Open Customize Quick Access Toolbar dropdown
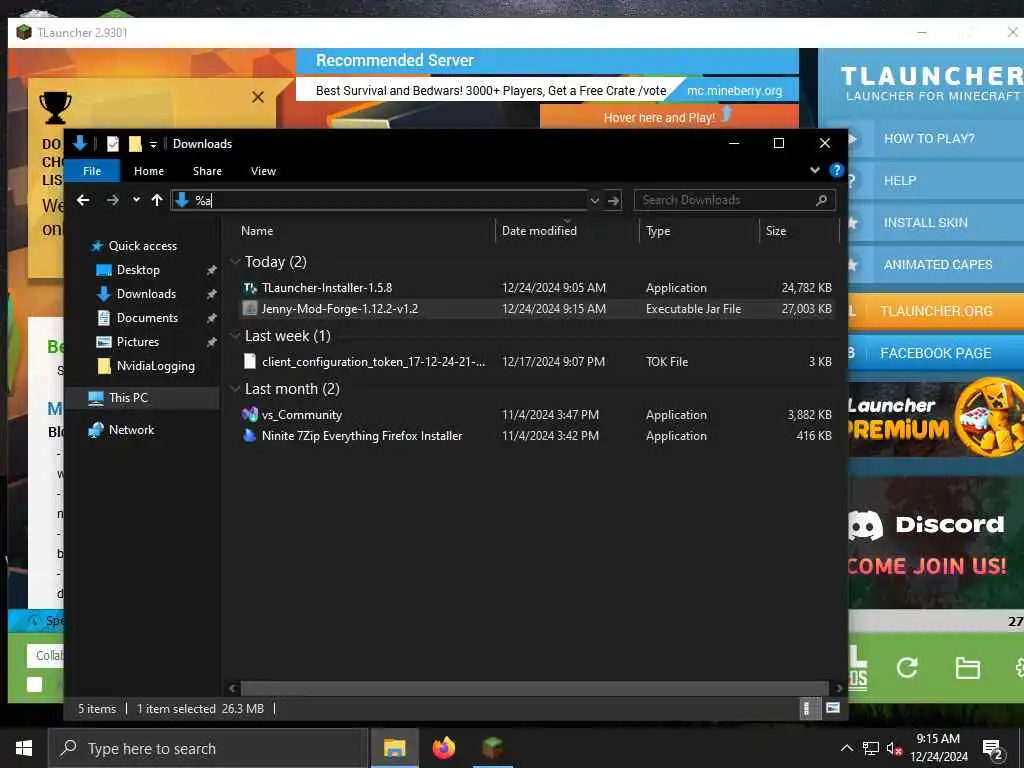 coord(153,144)
